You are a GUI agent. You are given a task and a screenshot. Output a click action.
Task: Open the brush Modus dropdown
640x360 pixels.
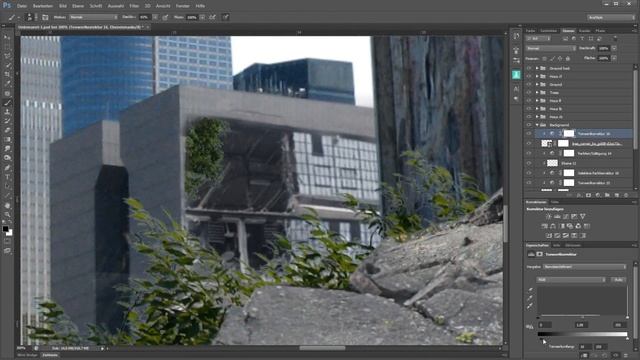(x=93, y=17)
